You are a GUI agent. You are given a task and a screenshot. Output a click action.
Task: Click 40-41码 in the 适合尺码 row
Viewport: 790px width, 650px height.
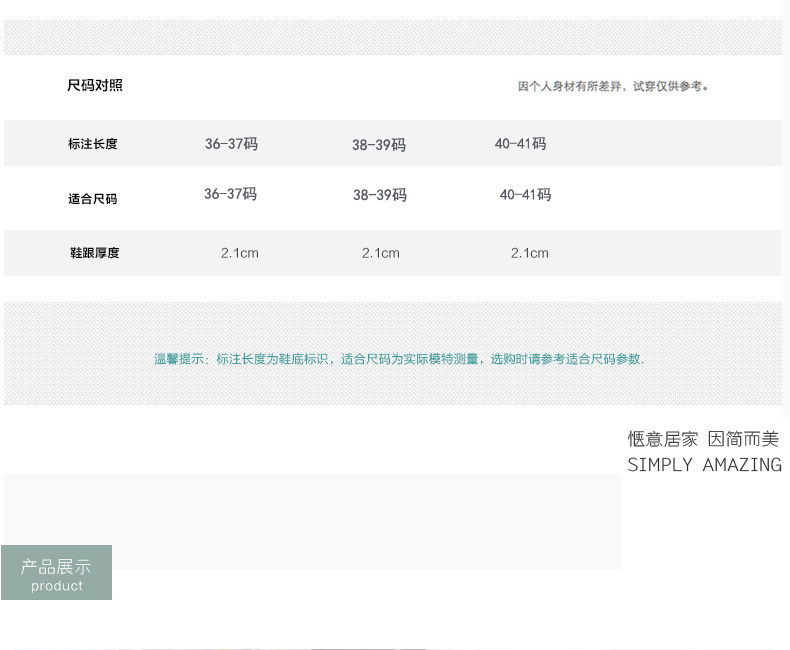coord(525,194)
